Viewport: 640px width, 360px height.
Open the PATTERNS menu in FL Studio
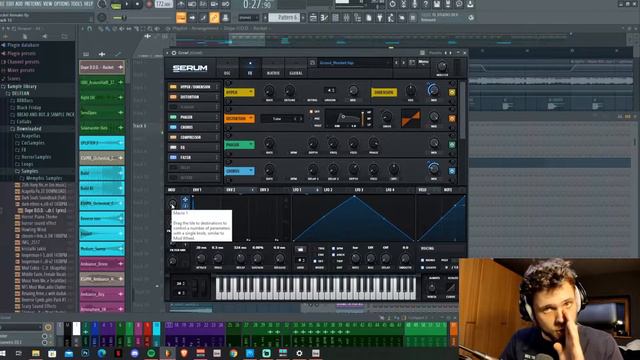click(34, 4)
